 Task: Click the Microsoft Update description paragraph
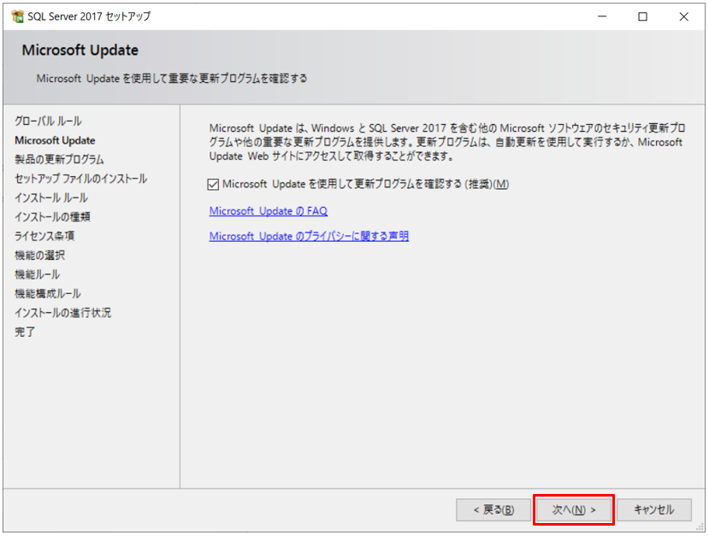coord(447,142)
